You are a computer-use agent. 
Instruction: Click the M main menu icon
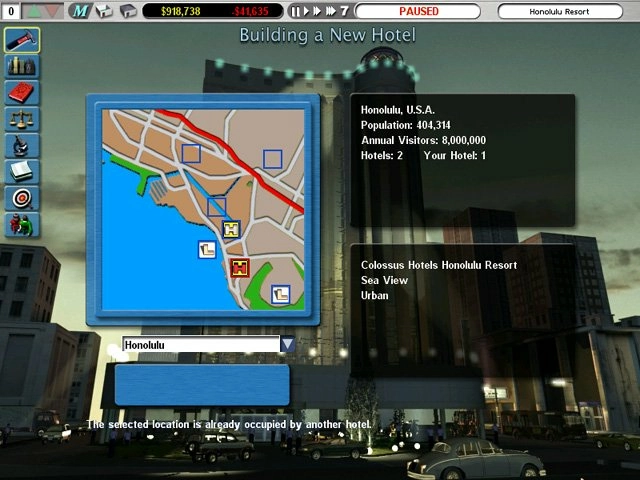[x=81, y=11]
